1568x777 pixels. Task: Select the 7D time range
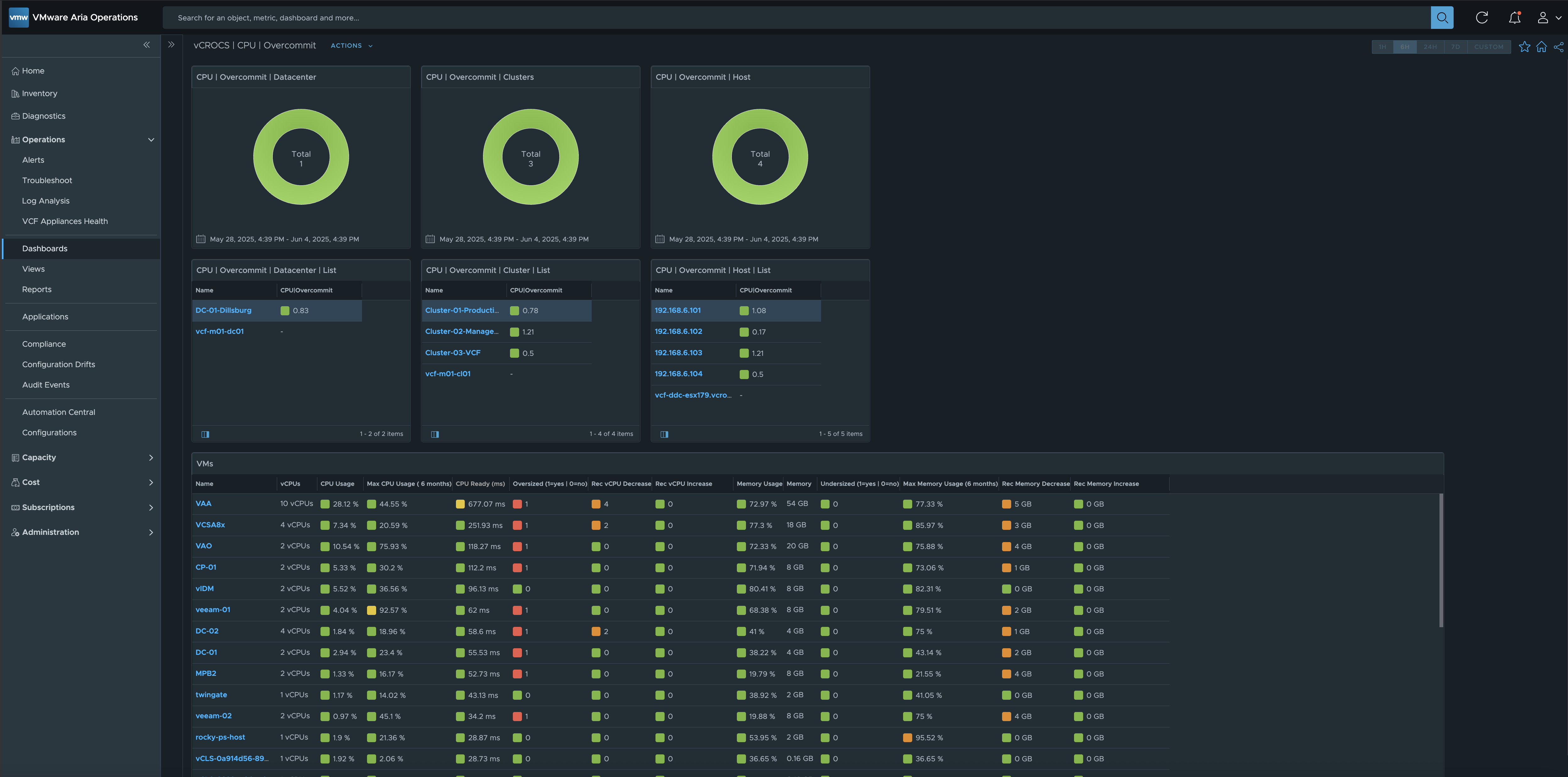(x=1455, y=47)
